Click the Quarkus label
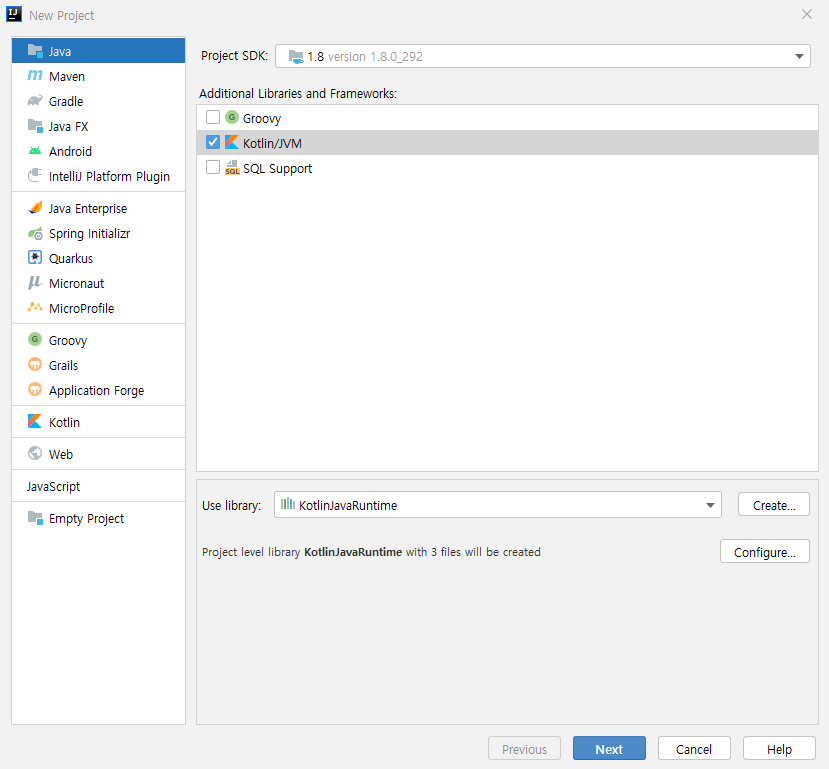Viewport: 829px width, 769px height. (x=71, y=259)
